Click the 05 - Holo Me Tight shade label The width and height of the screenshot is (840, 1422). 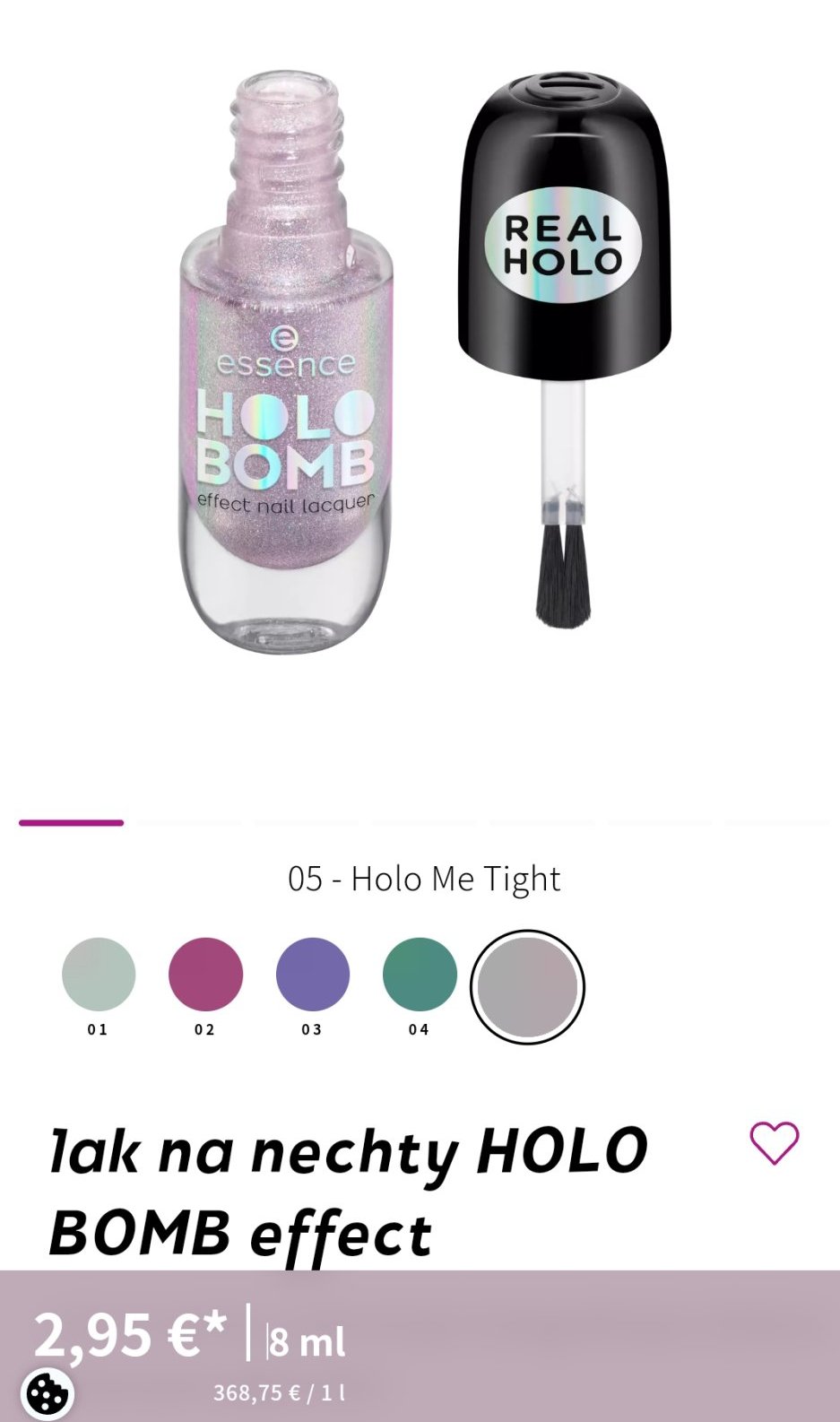[x=424, y=879]
